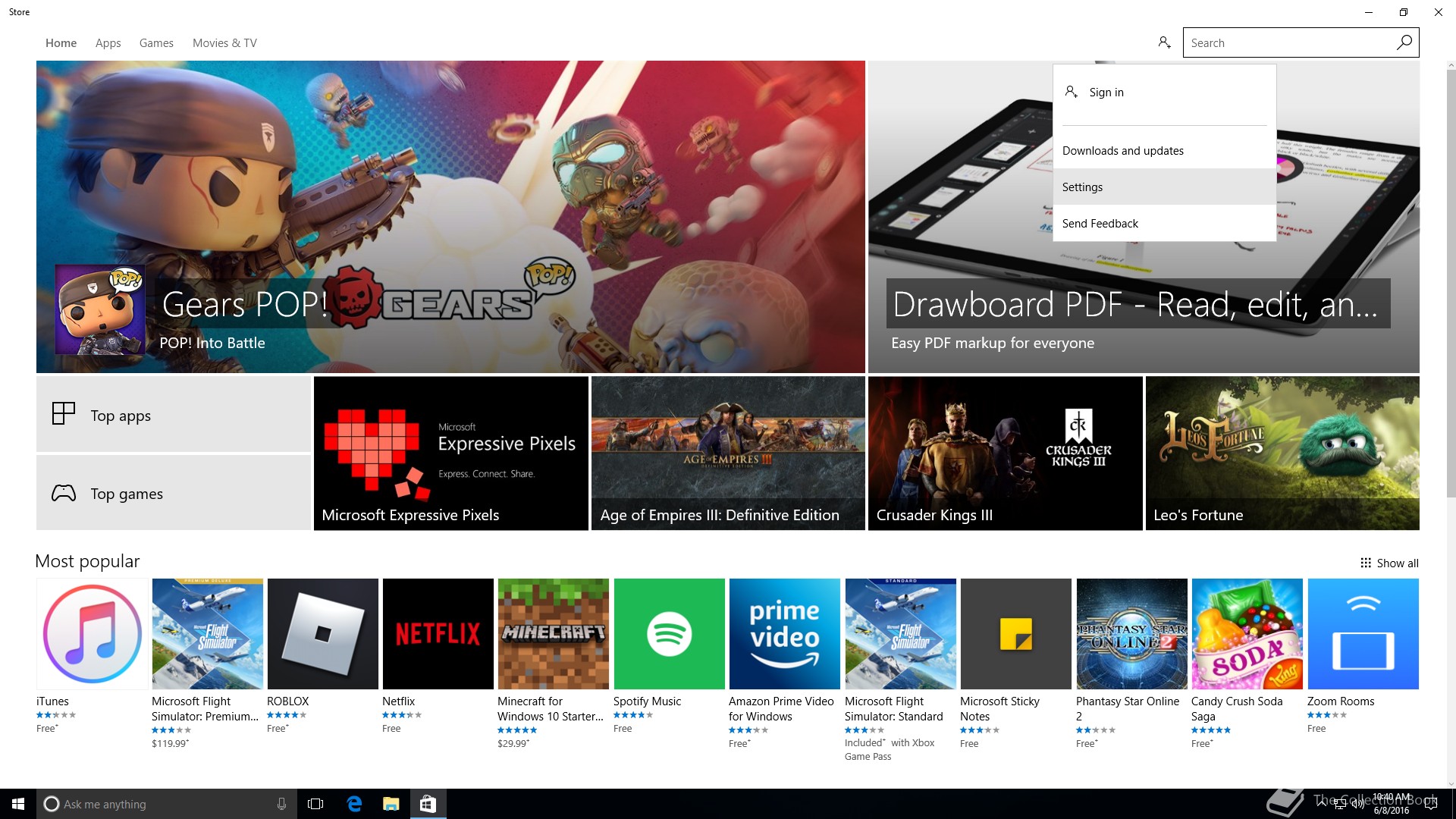Open Crusader Kings III promo tile
Screen dimensions: 1456x819
pyautogui.click(x=1005, y=453)
